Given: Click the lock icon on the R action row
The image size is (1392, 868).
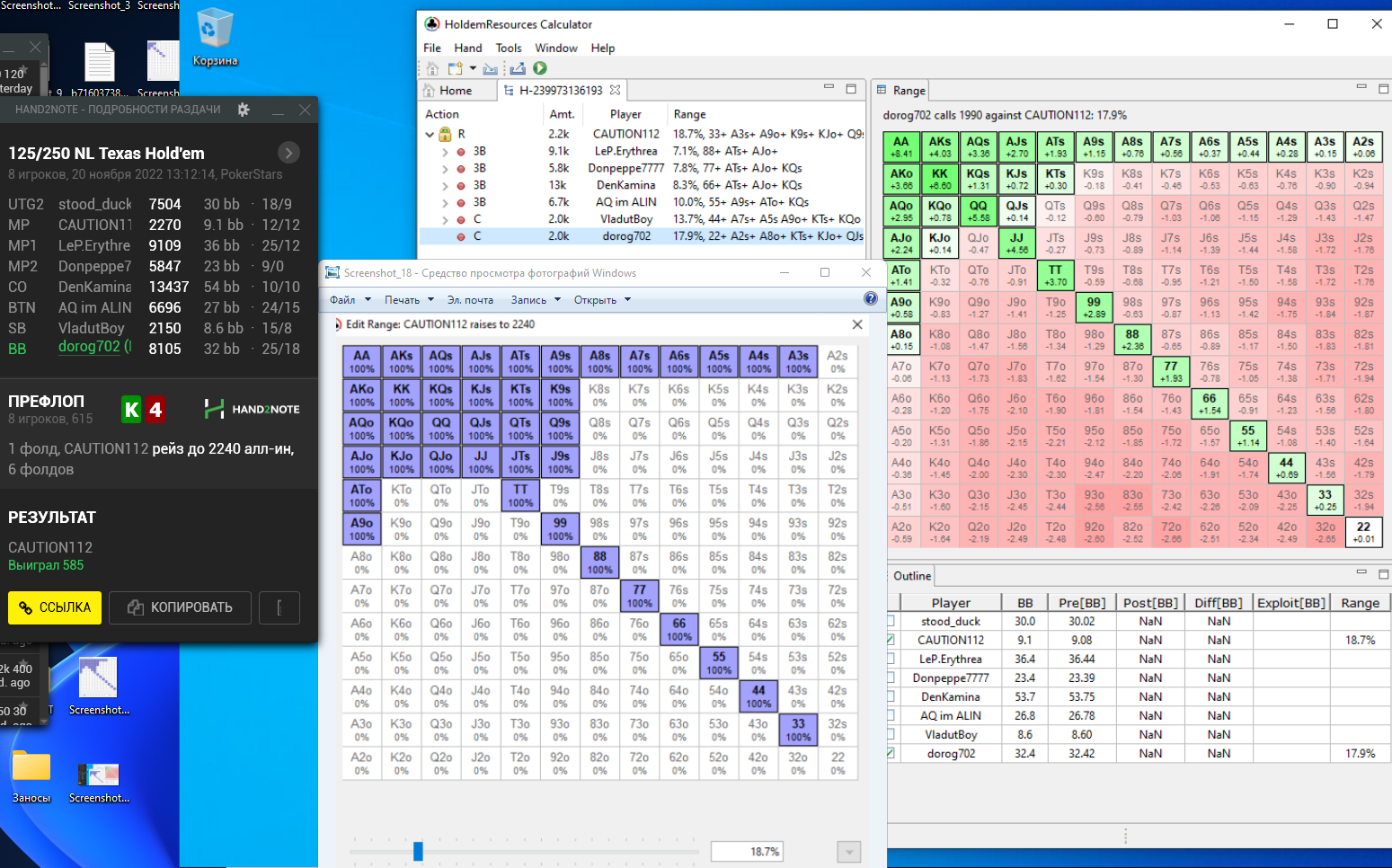Looking at the screenshot, I should pyautogui.click(x=445, y=134).
